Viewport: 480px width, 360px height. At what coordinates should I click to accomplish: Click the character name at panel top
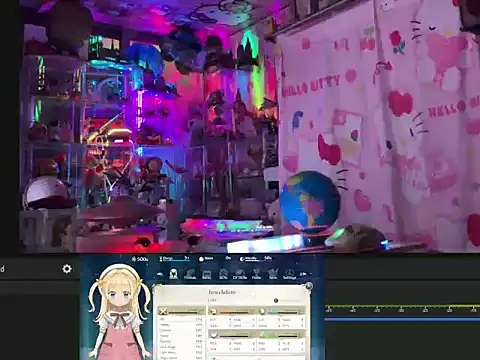[222, 292]
